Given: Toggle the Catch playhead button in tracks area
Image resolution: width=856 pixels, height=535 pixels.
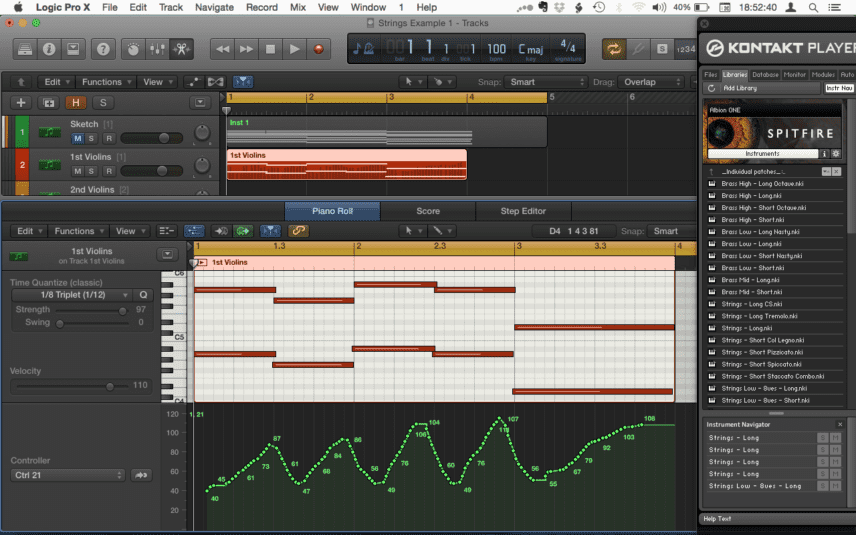Looking at the screenshot, I should pos(243,82).
